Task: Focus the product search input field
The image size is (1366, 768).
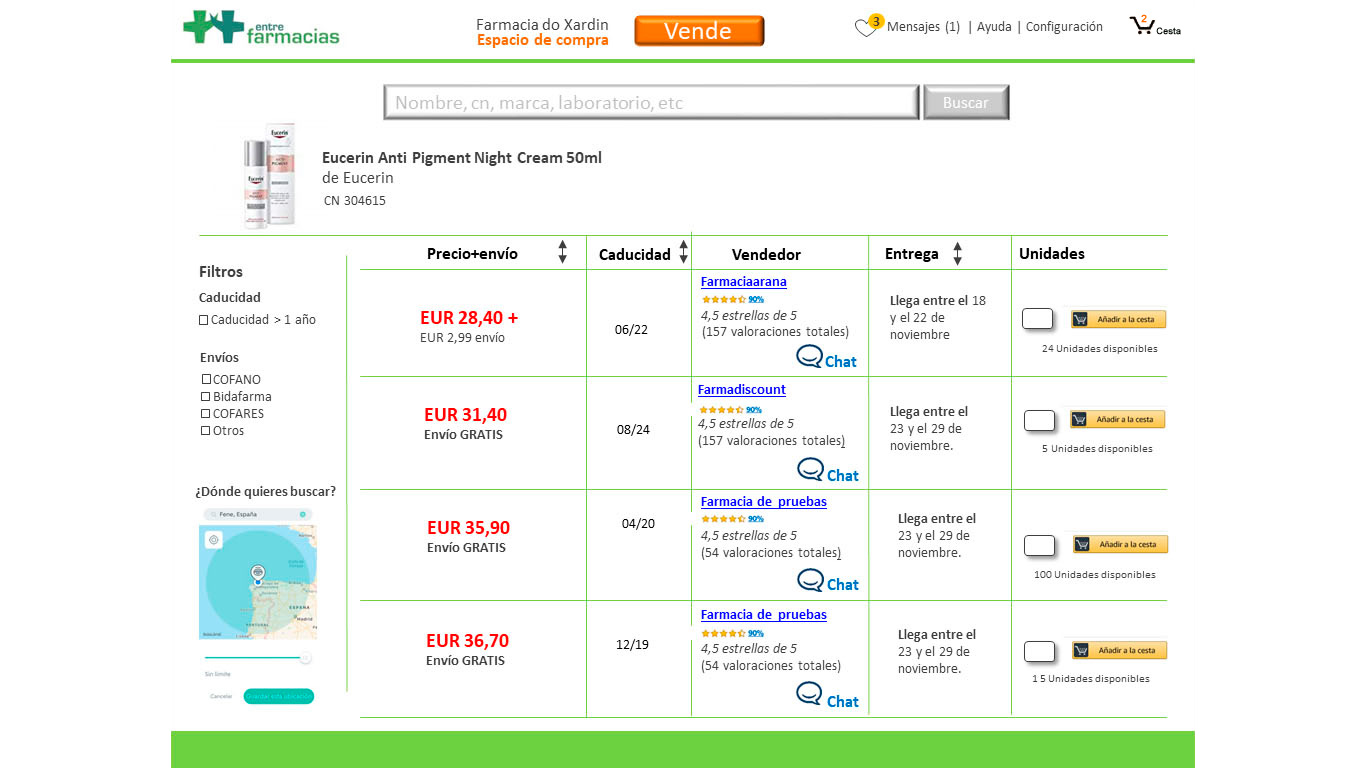Action: click(x=651, y=102)
